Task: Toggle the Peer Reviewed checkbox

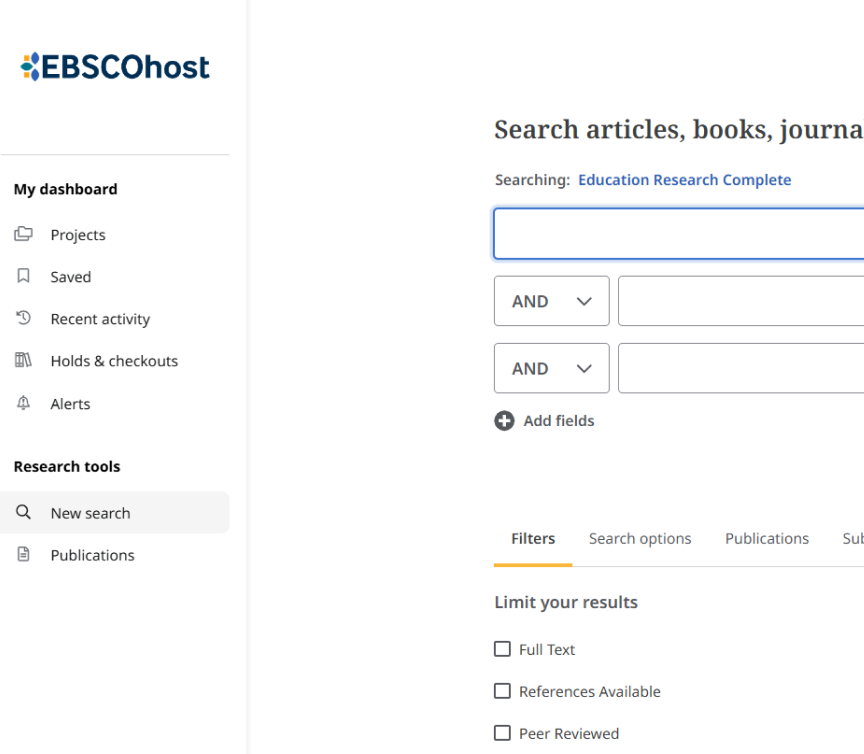Action: click(502, 733)
